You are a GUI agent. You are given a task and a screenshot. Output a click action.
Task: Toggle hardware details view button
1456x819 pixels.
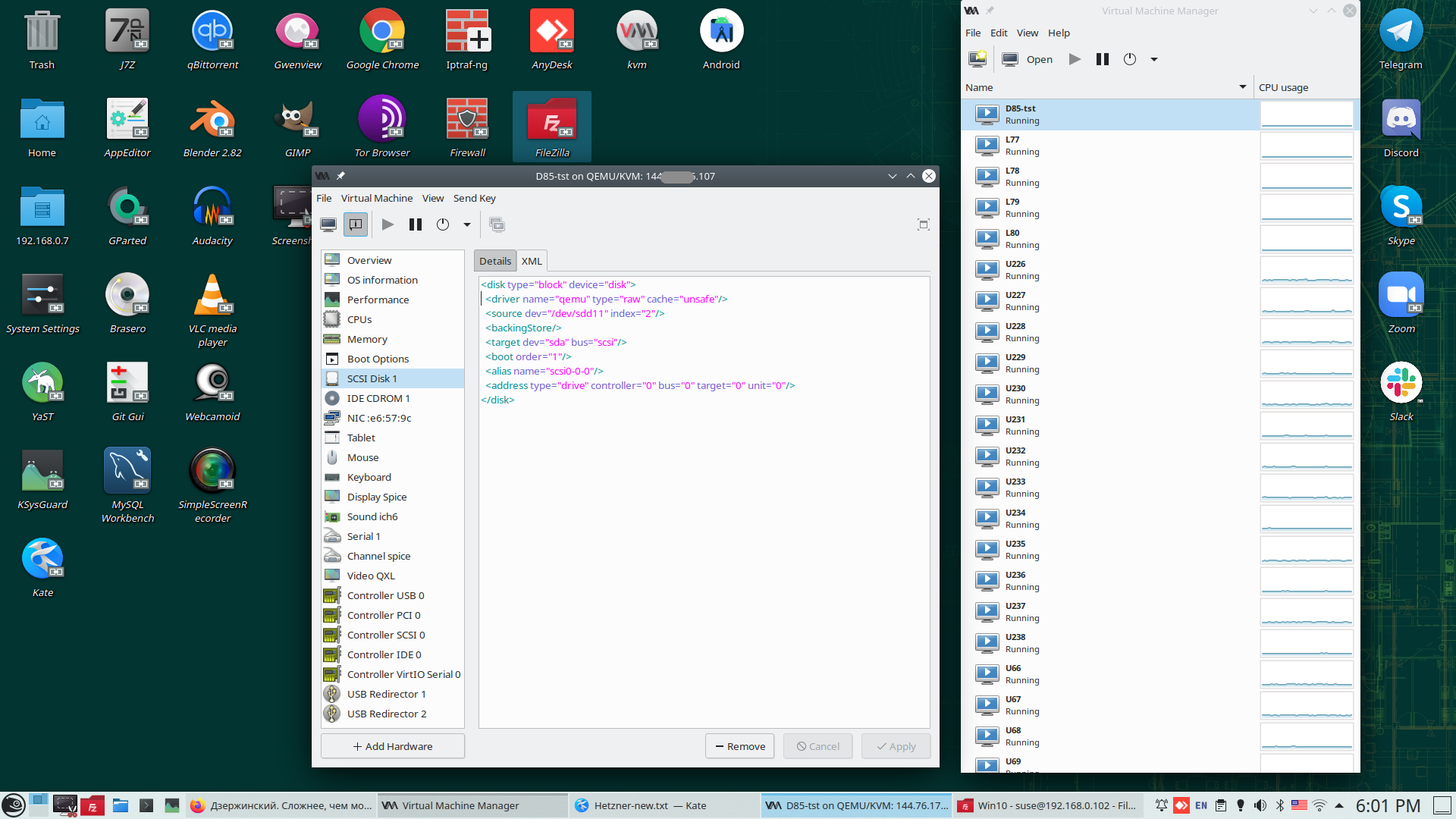356,224
